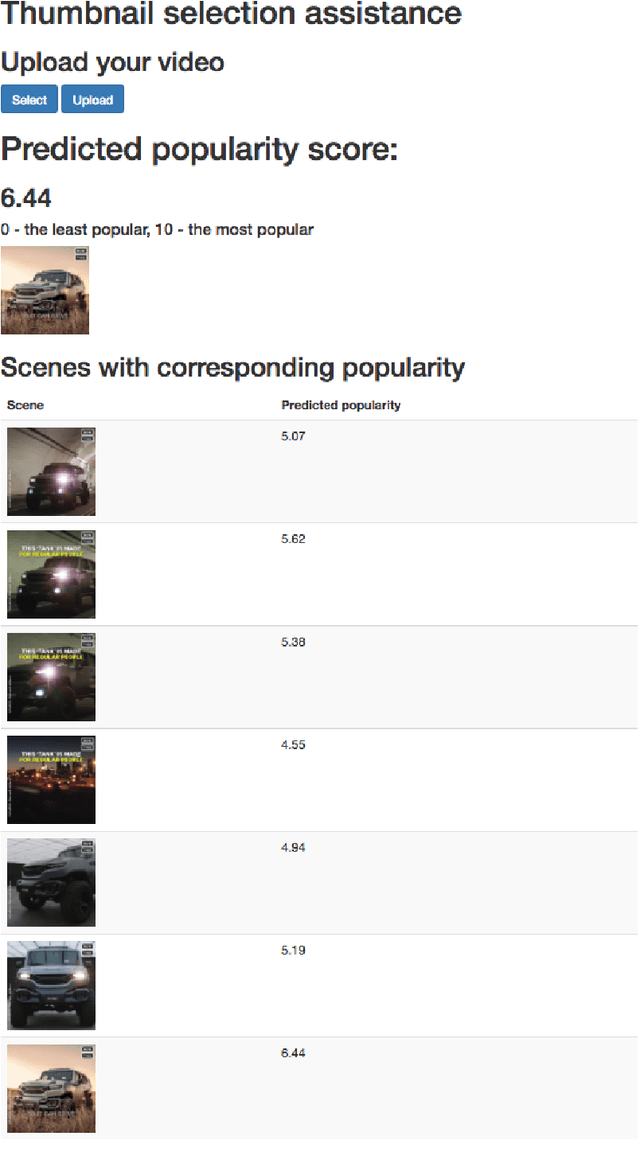
Task: Choose the scene thumbnail scored 5.38
Action: coord(51,677)
